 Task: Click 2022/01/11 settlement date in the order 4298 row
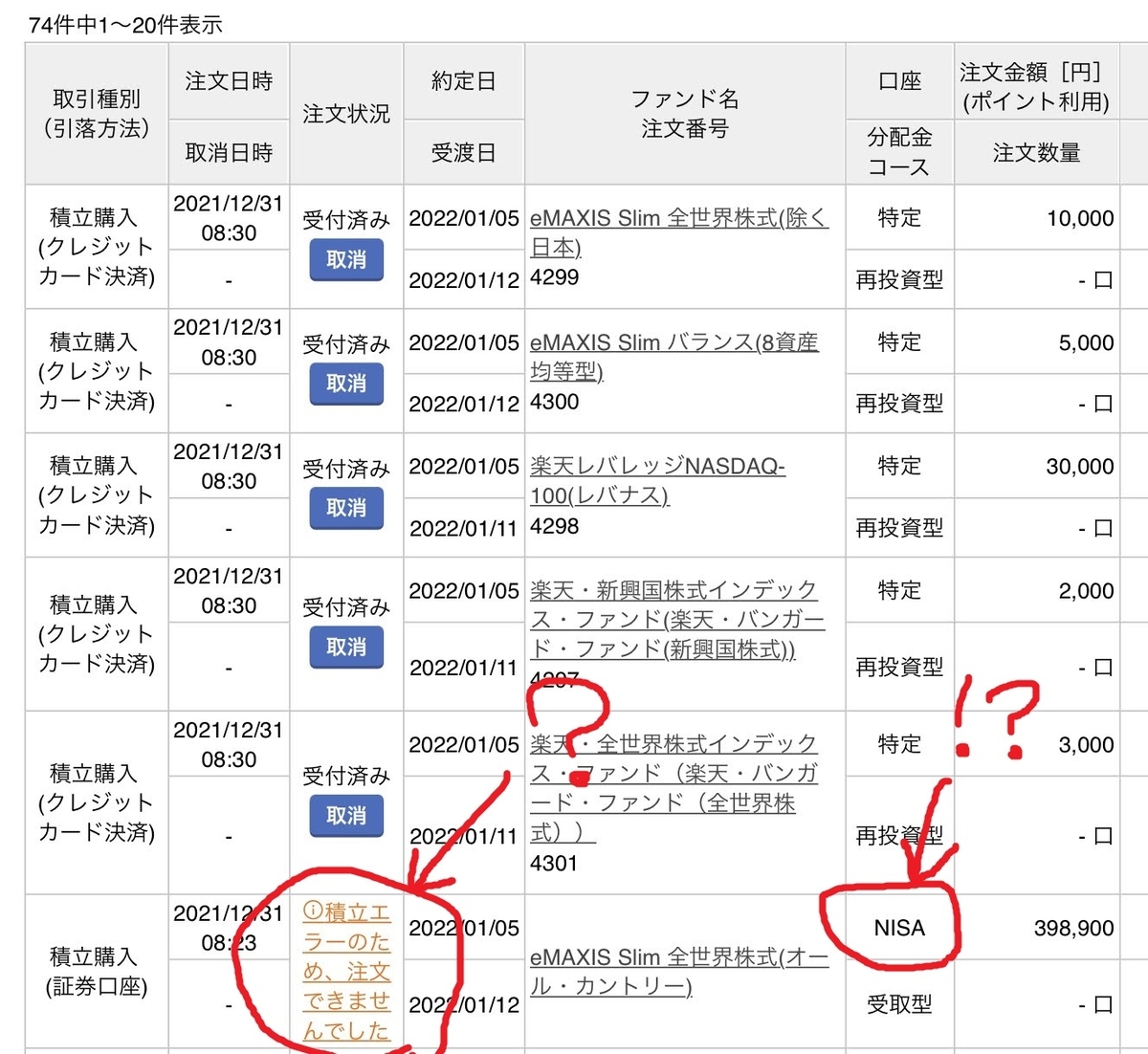point(464,528)
